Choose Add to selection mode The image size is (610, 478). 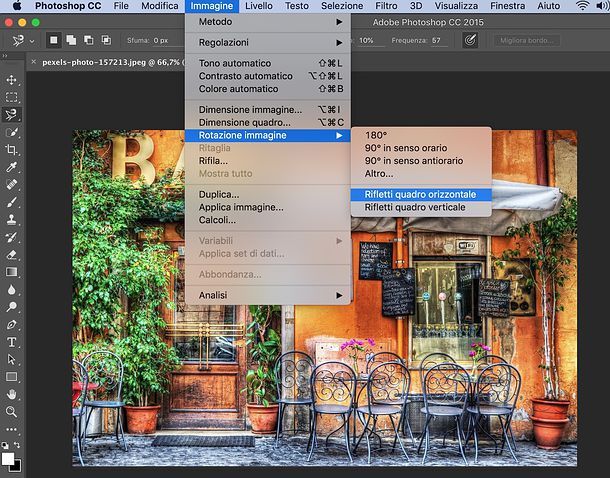point(71,40)
